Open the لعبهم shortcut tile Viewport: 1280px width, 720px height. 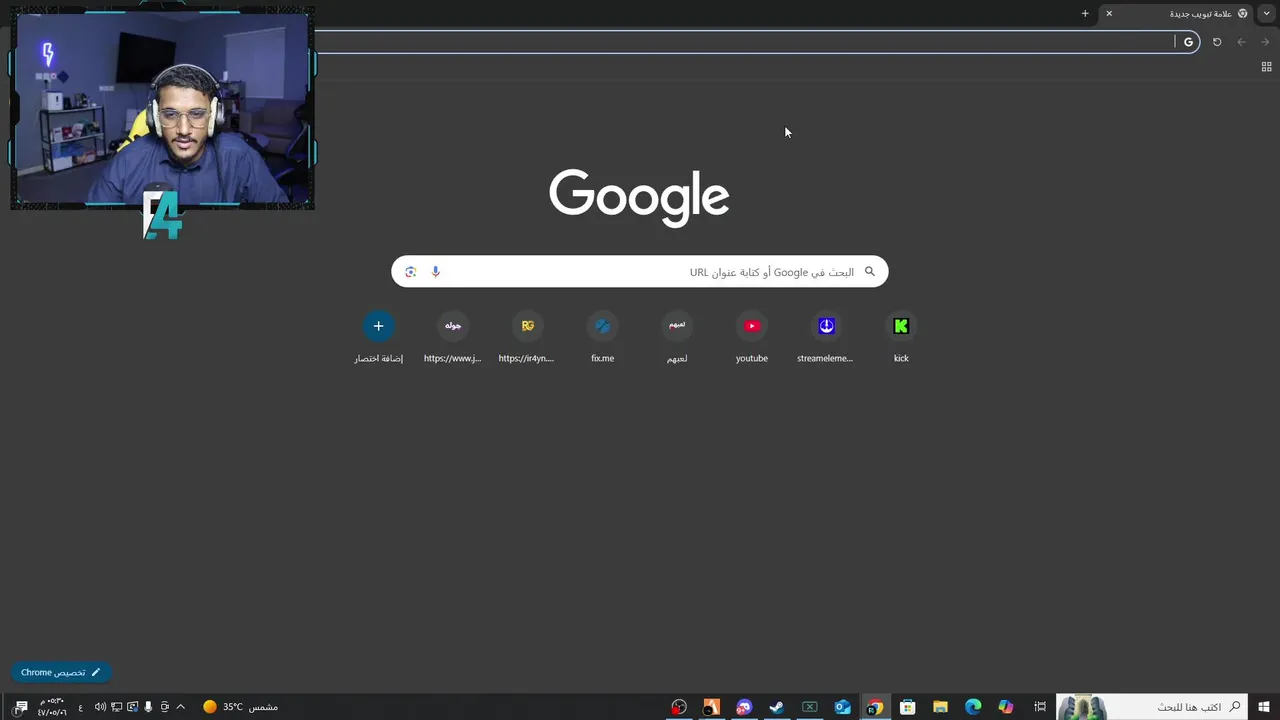677,337
